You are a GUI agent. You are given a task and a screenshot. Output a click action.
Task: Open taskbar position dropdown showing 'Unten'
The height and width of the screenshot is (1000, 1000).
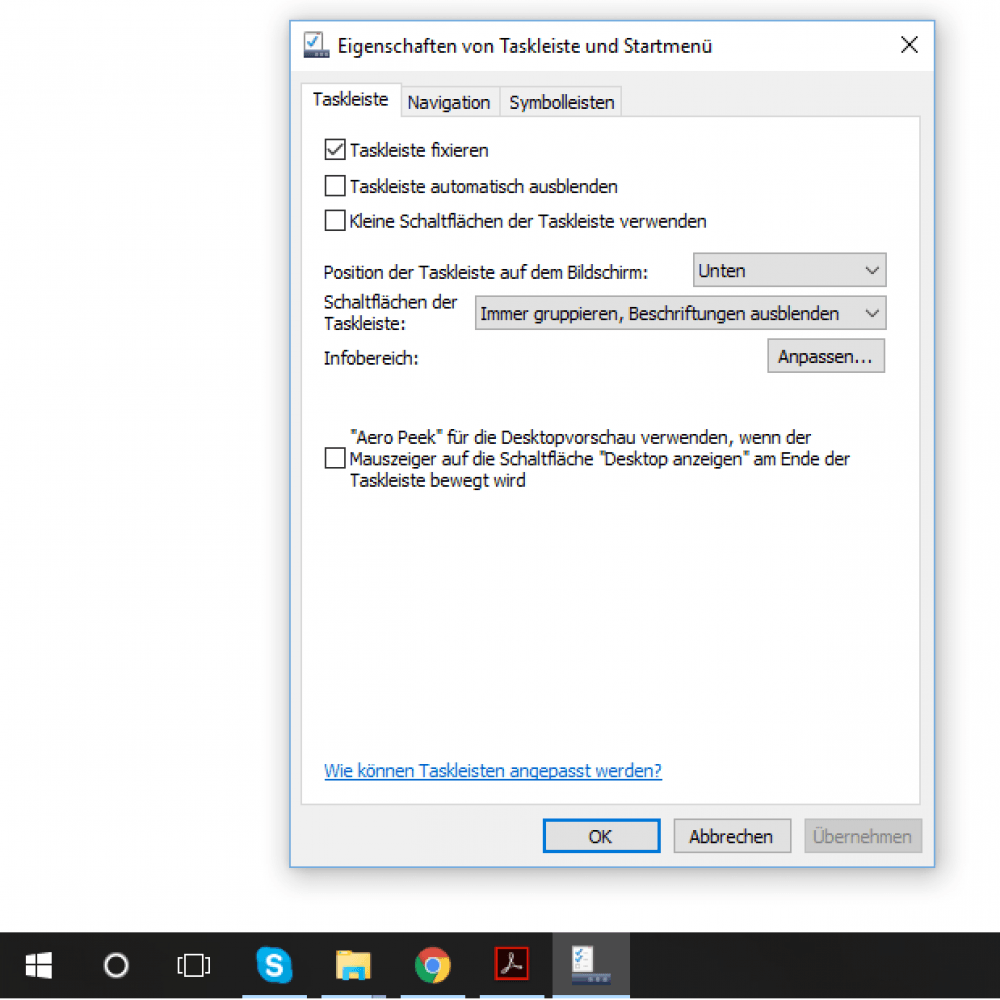[x=789, y=270]
